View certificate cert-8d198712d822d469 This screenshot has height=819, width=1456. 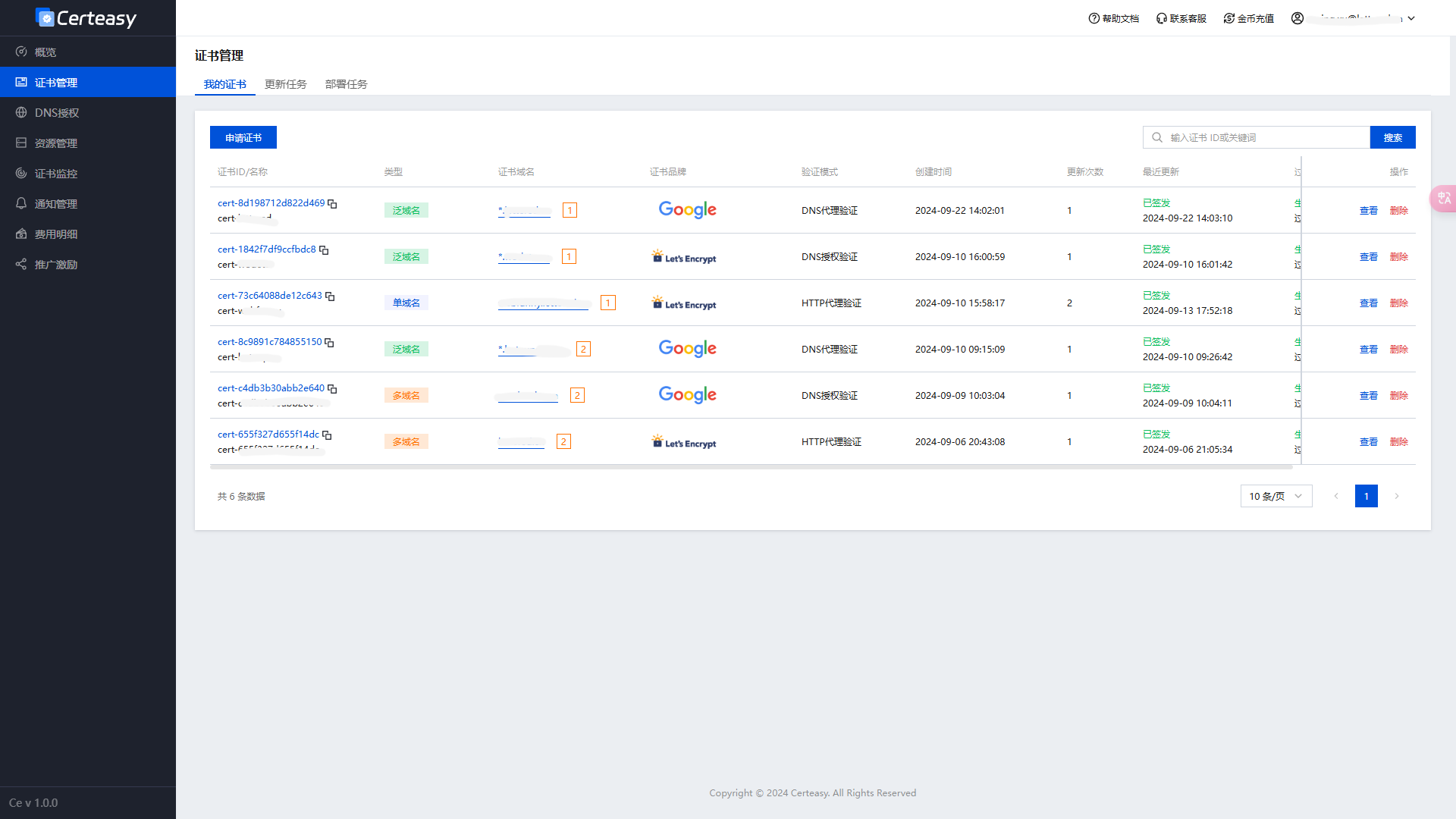[1369, 211]
